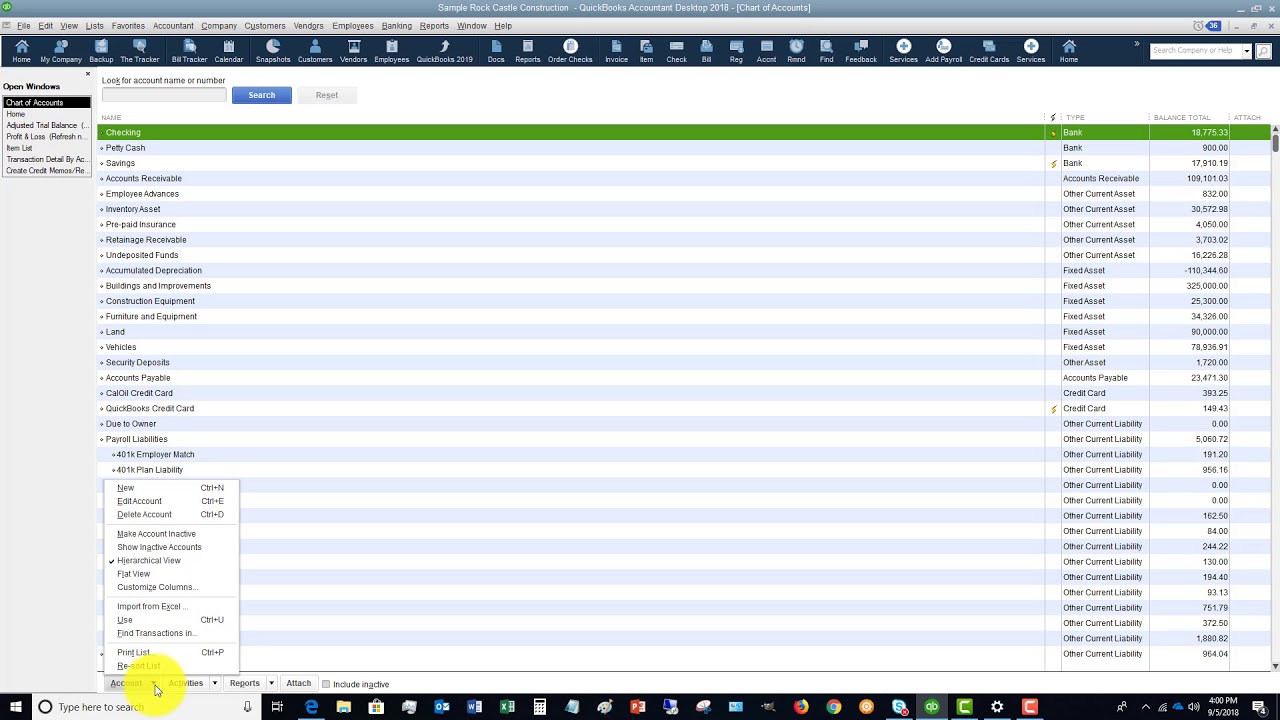This screenshot has height=720, width=1280.
Task: Click the Backup toolbar icon
Action: [101, 51]
